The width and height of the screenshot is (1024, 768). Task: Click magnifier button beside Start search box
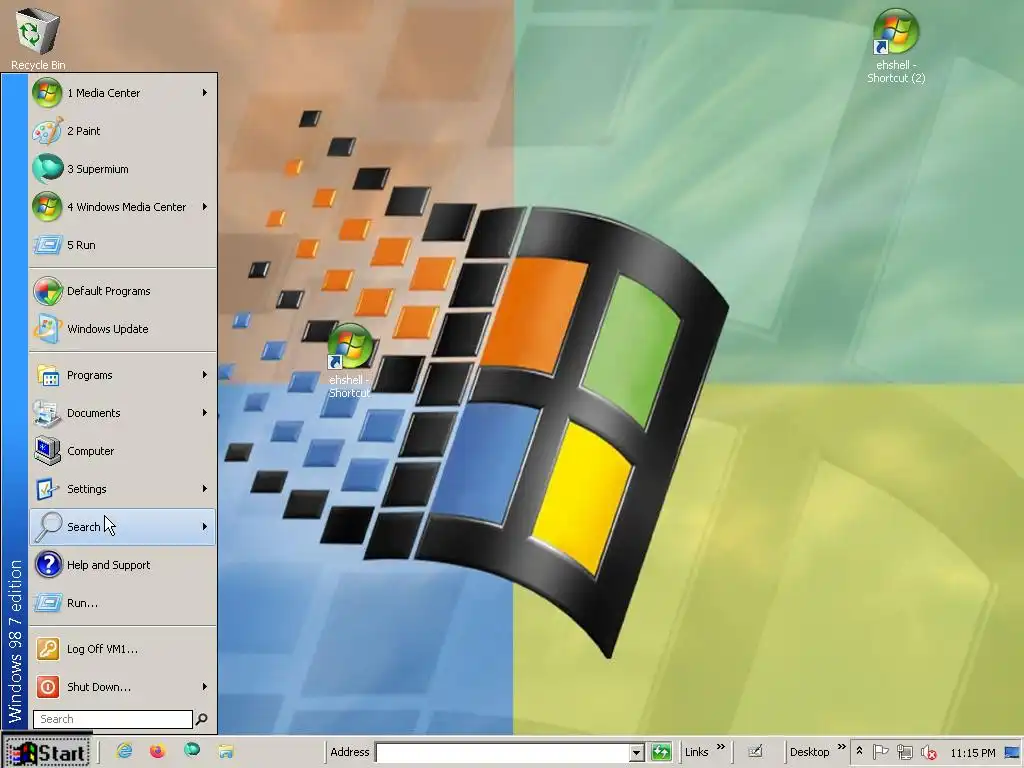pyautogui.click(x=202, y=719)
